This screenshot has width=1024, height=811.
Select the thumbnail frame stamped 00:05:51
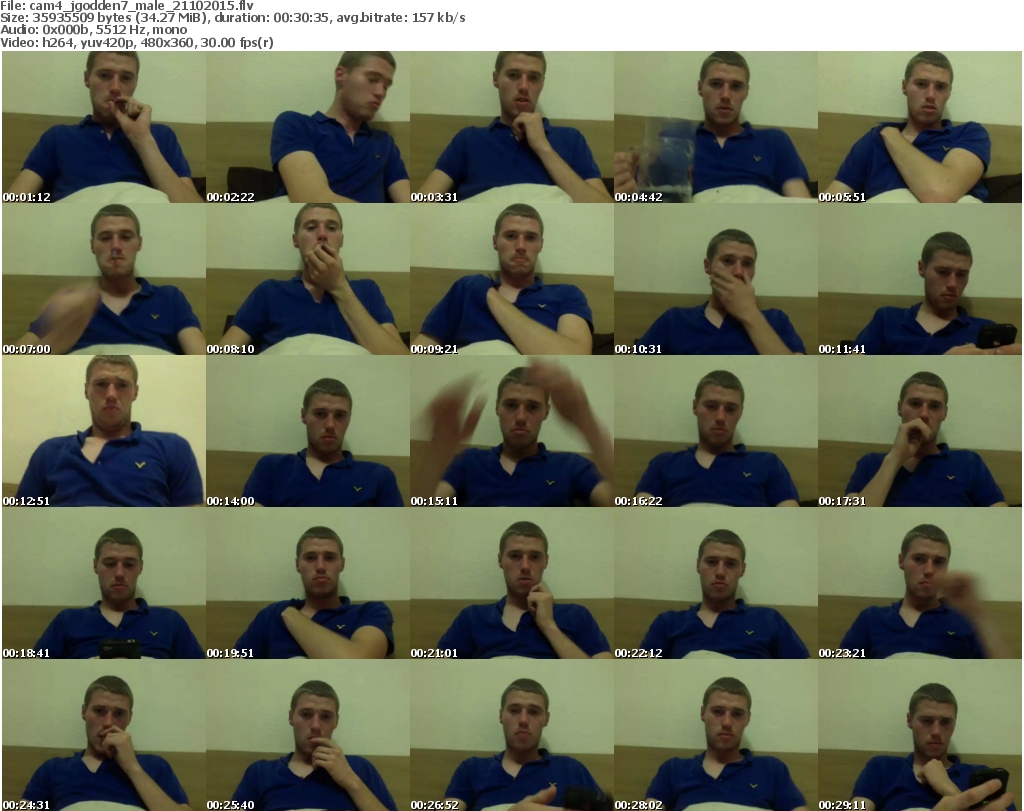point(920,127)
